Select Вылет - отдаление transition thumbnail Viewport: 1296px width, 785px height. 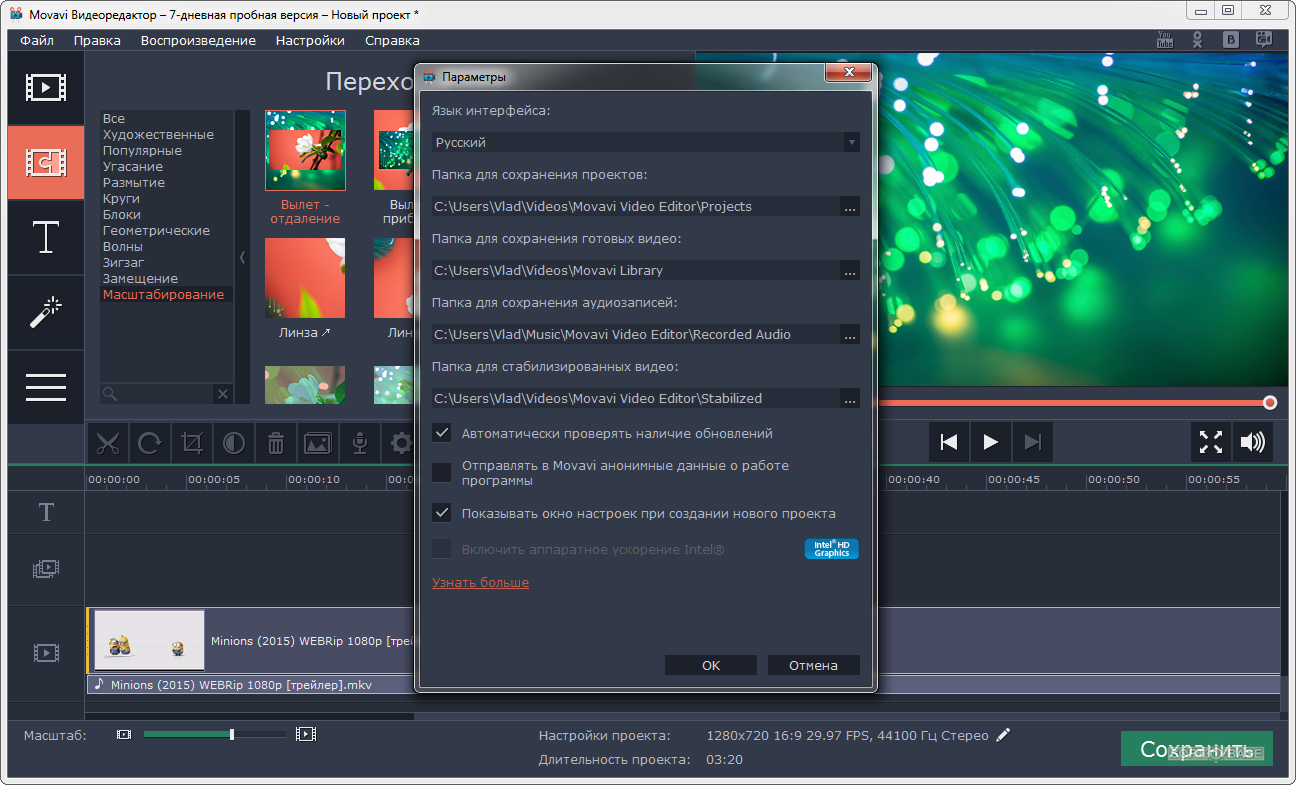305,150
